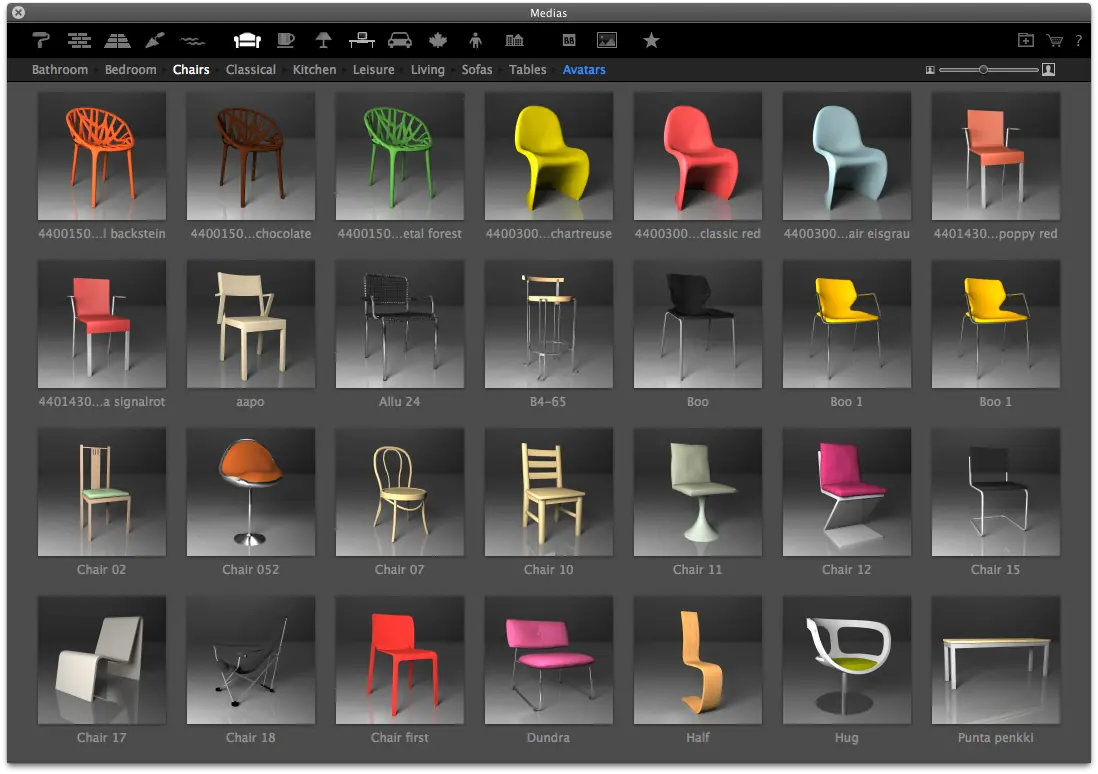Select the Chair 052 thumbnail
Image resolution: width=1098 pixels, height=774 pixels.
coord(251,492)
